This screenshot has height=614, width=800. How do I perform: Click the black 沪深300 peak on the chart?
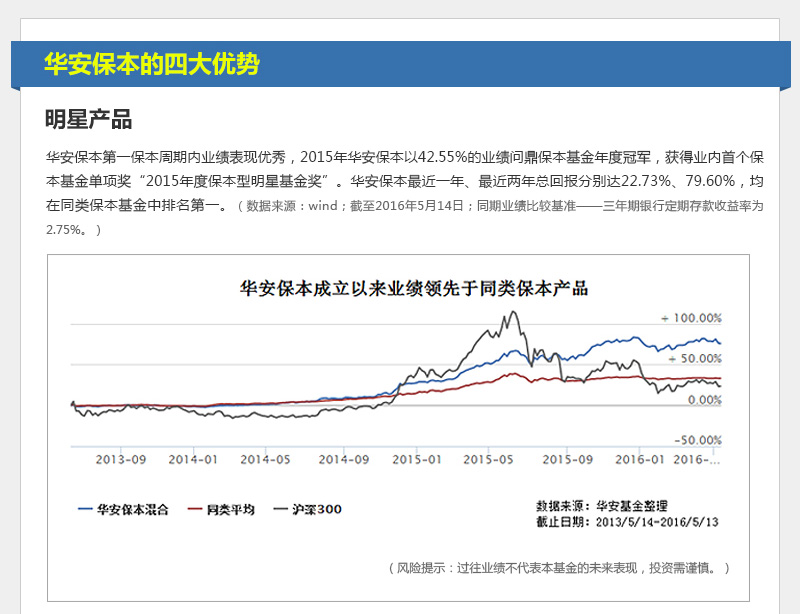click(513, 312)
